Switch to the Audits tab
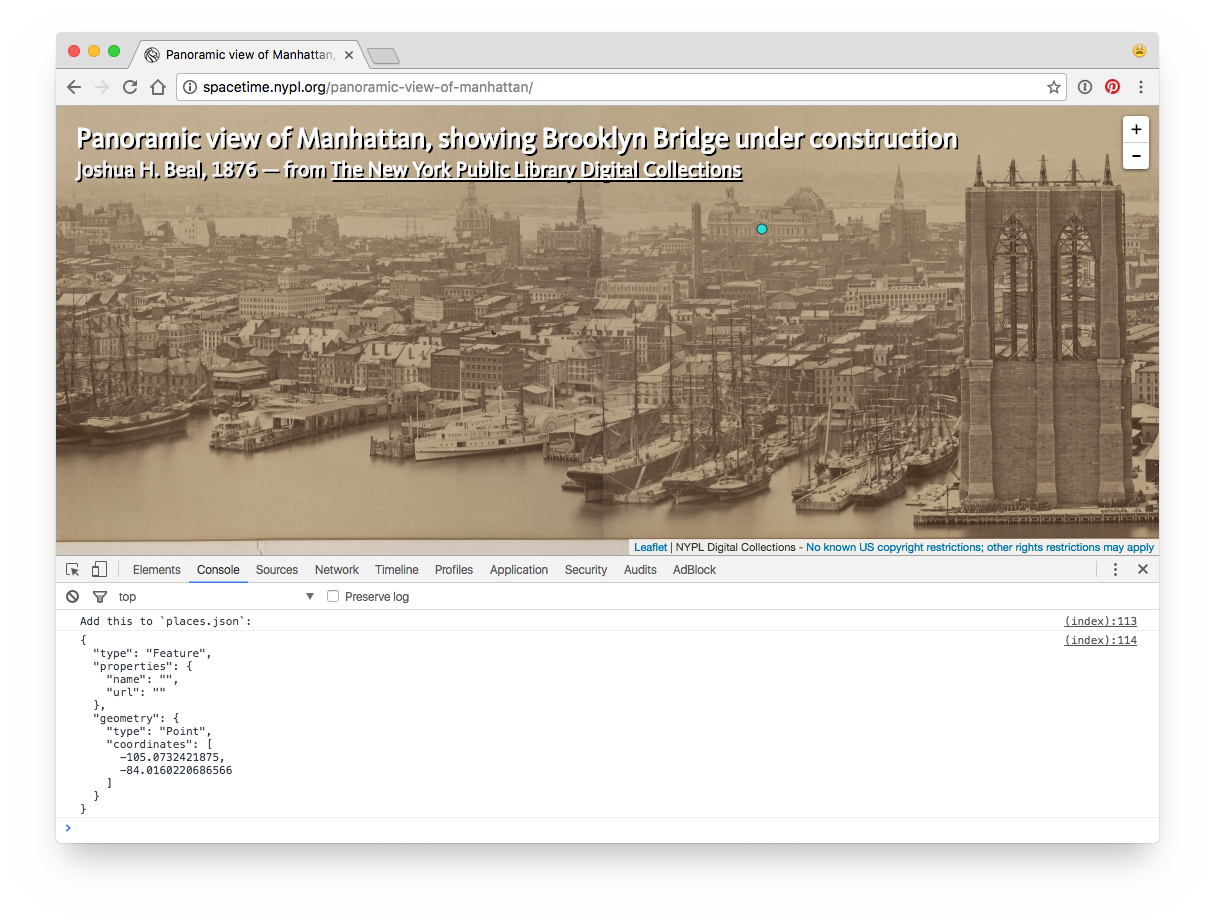Viewport: 1215px width, 923px height. point(640,570)
